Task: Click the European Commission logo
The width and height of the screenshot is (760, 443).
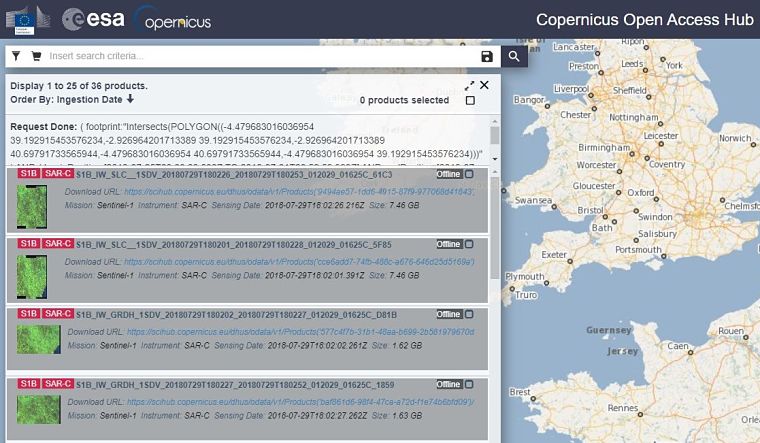Action: (28, 20)
